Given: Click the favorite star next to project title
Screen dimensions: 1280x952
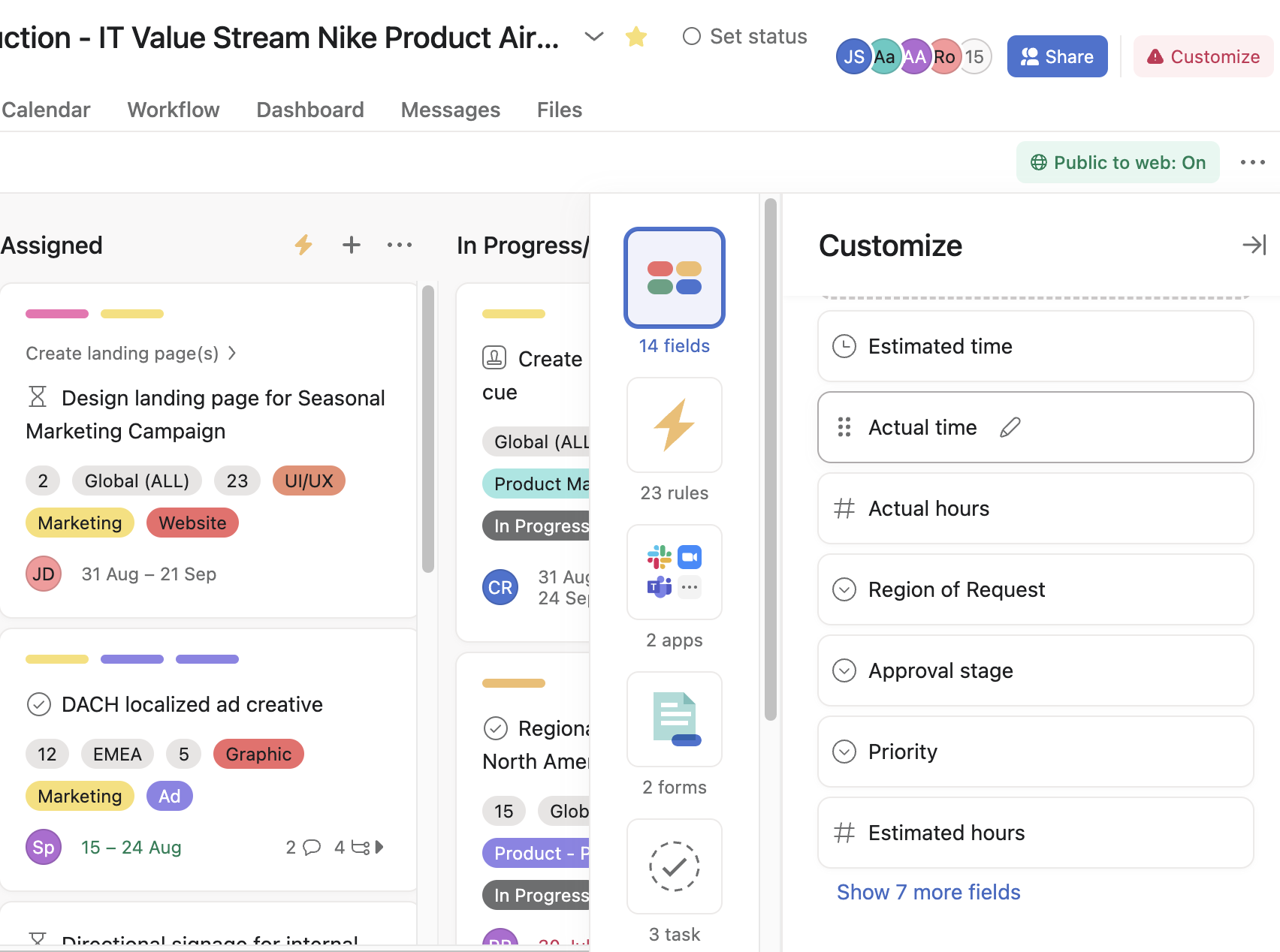Looking at the screenshot, I should (x=636, y=36).
